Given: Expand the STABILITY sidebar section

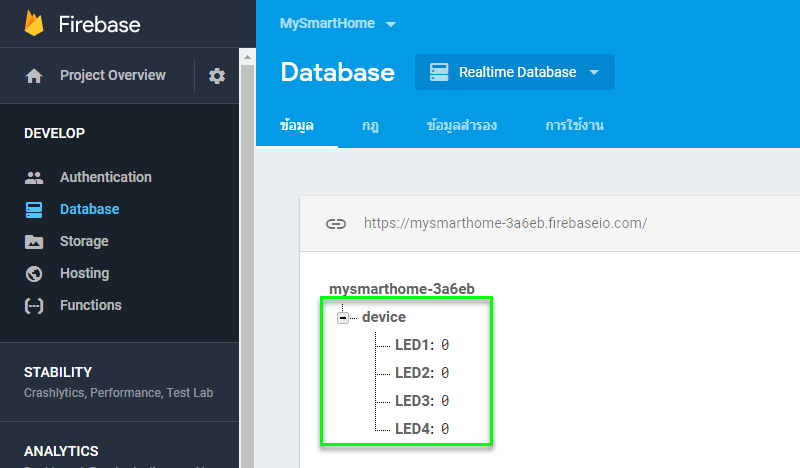Looking at the screenshot, I should point(58,372).
